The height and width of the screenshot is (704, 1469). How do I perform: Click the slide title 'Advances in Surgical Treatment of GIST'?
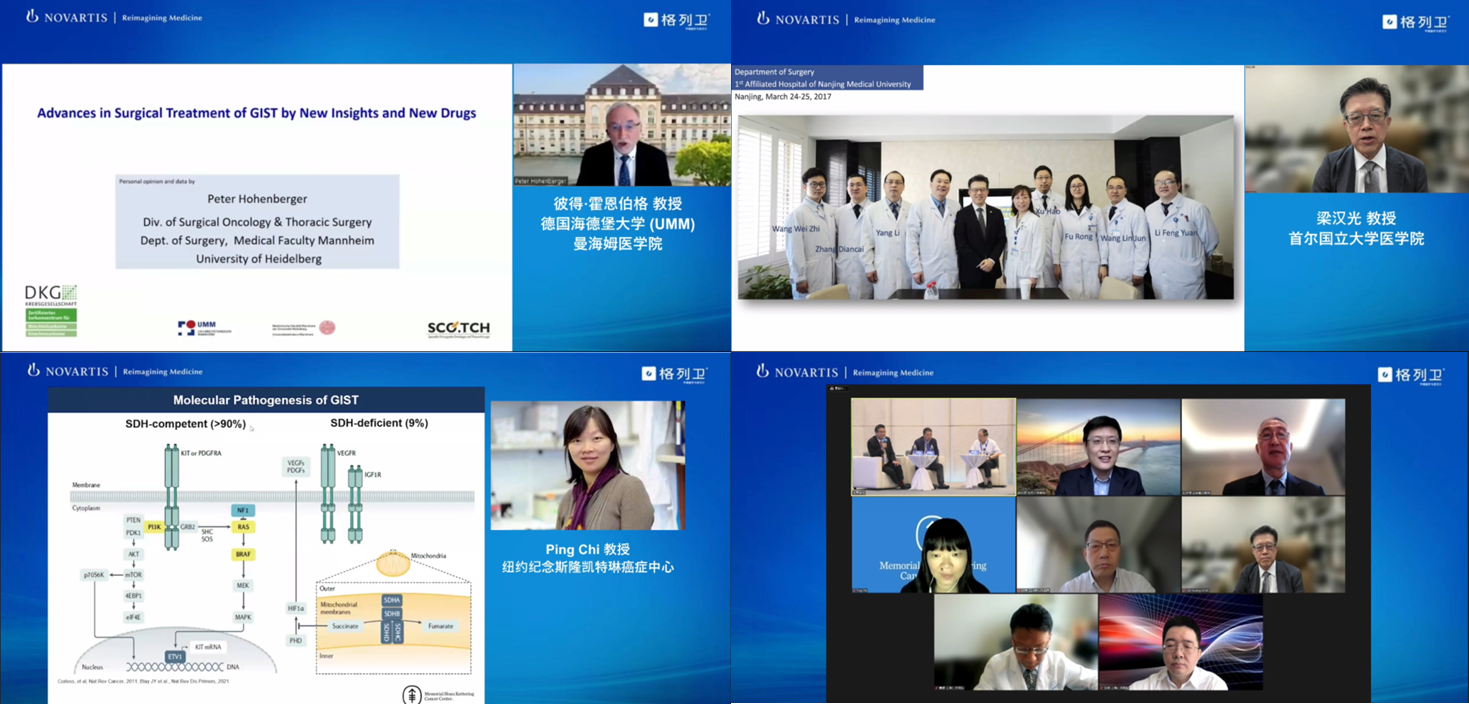tap(257, 113)
